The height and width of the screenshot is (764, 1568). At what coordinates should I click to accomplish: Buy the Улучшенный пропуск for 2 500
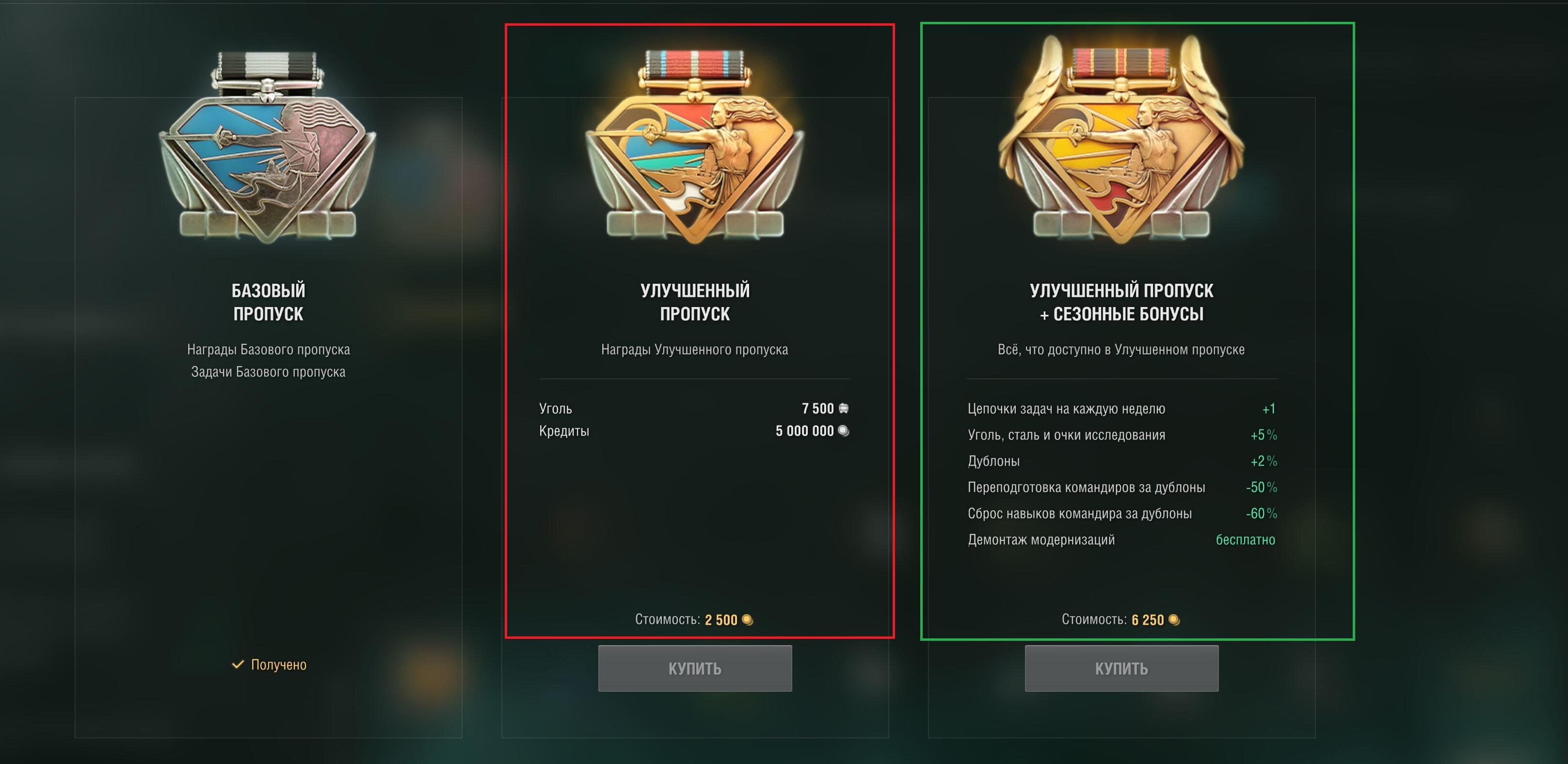point(694,668)
